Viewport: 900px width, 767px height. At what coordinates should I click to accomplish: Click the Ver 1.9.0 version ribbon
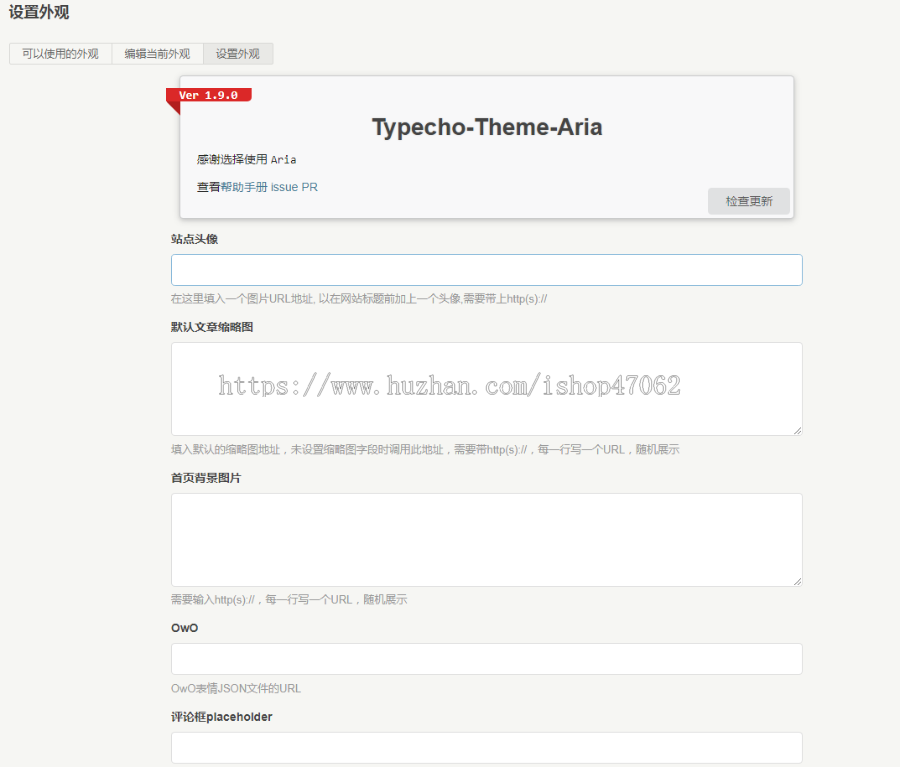[209, 95]
